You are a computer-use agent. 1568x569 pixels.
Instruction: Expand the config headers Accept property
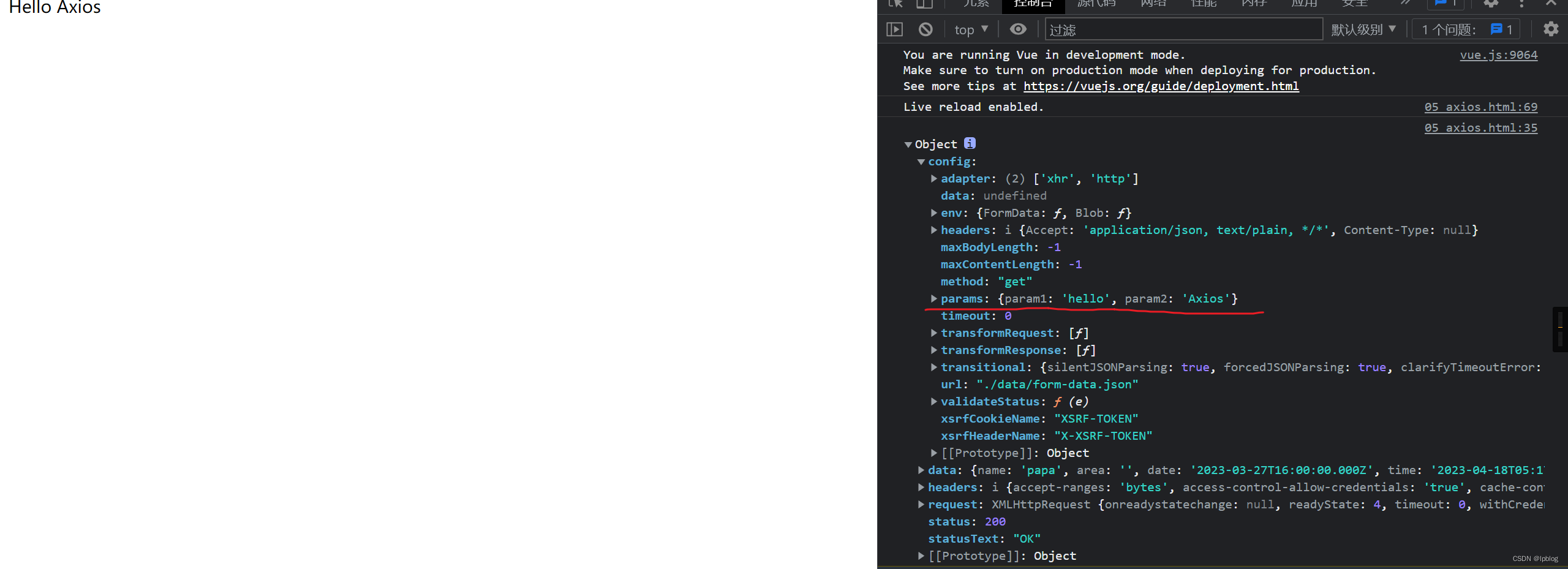click(x=934, y=230)
